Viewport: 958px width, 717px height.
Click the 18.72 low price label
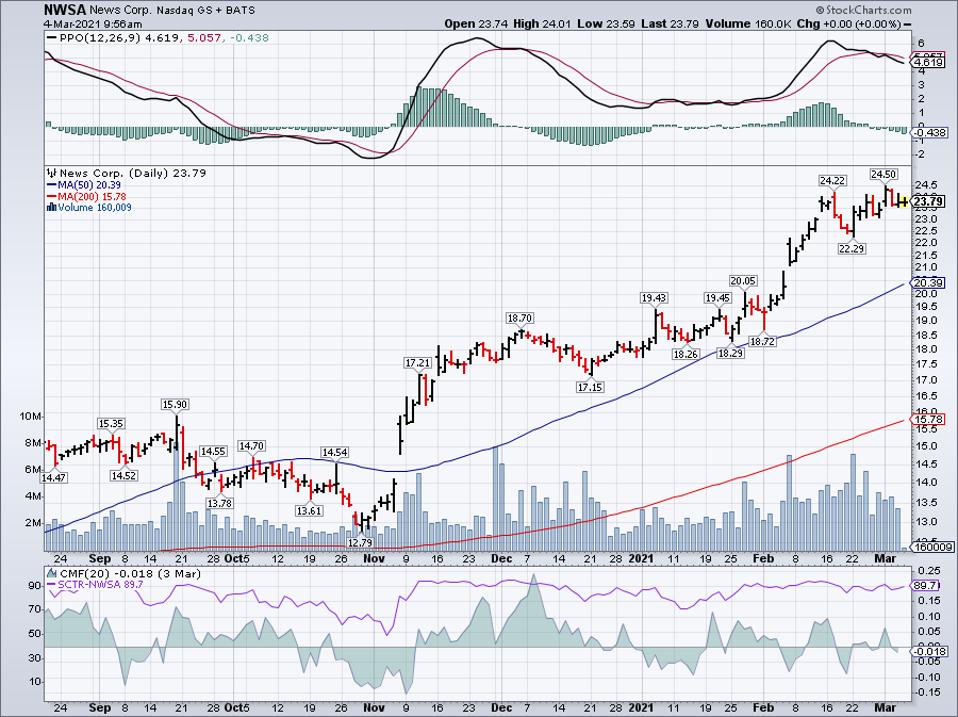762,342
